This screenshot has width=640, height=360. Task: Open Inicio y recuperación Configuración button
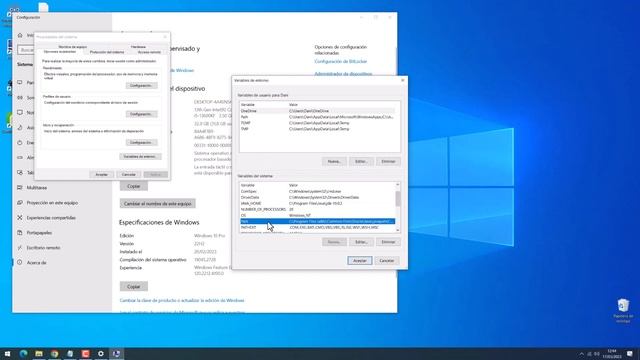[141, 142]
